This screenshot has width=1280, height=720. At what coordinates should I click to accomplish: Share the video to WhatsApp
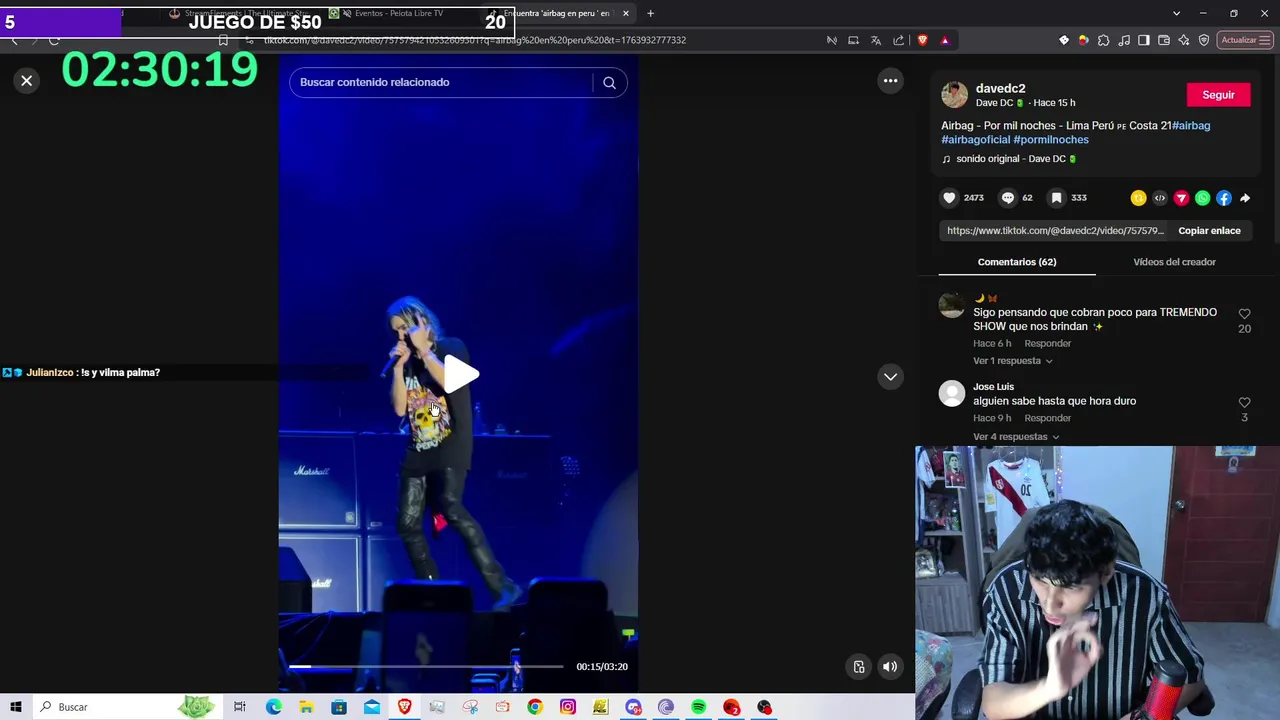(x=1202, y=198)
